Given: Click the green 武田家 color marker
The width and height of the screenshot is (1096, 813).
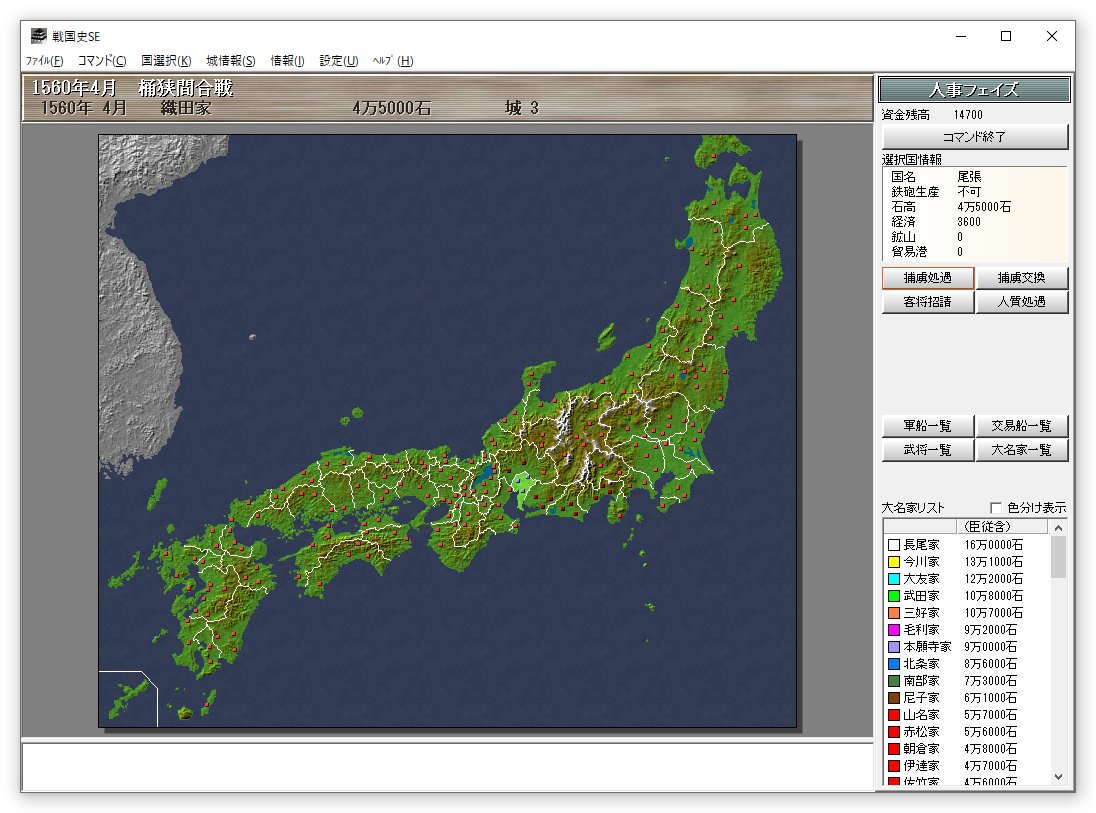Looking at the screenshot, I should coord(893,596).
